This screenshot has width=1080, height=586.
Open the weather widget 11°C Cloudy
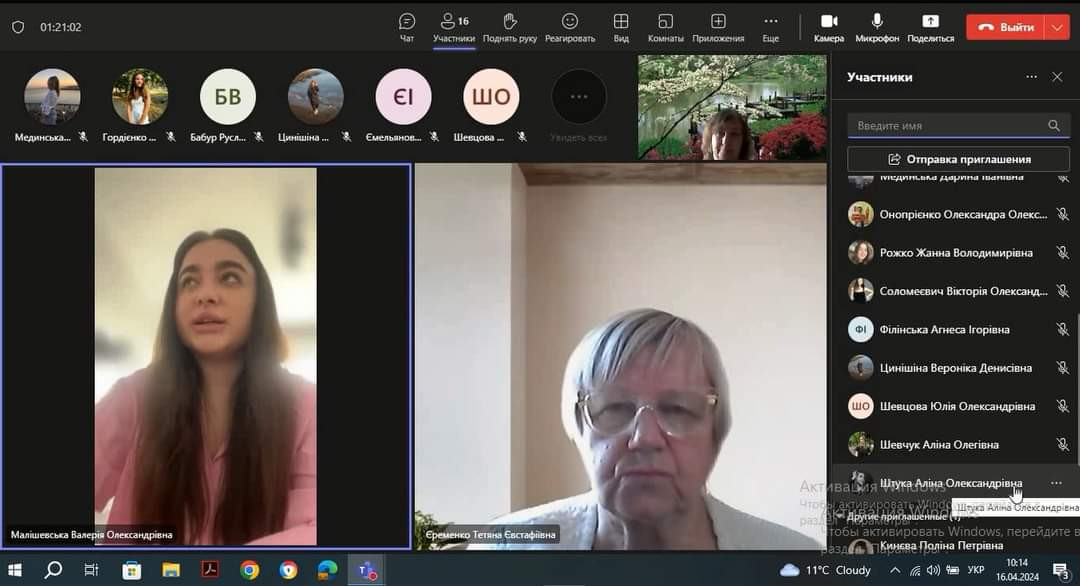click(x=826, y=570)
